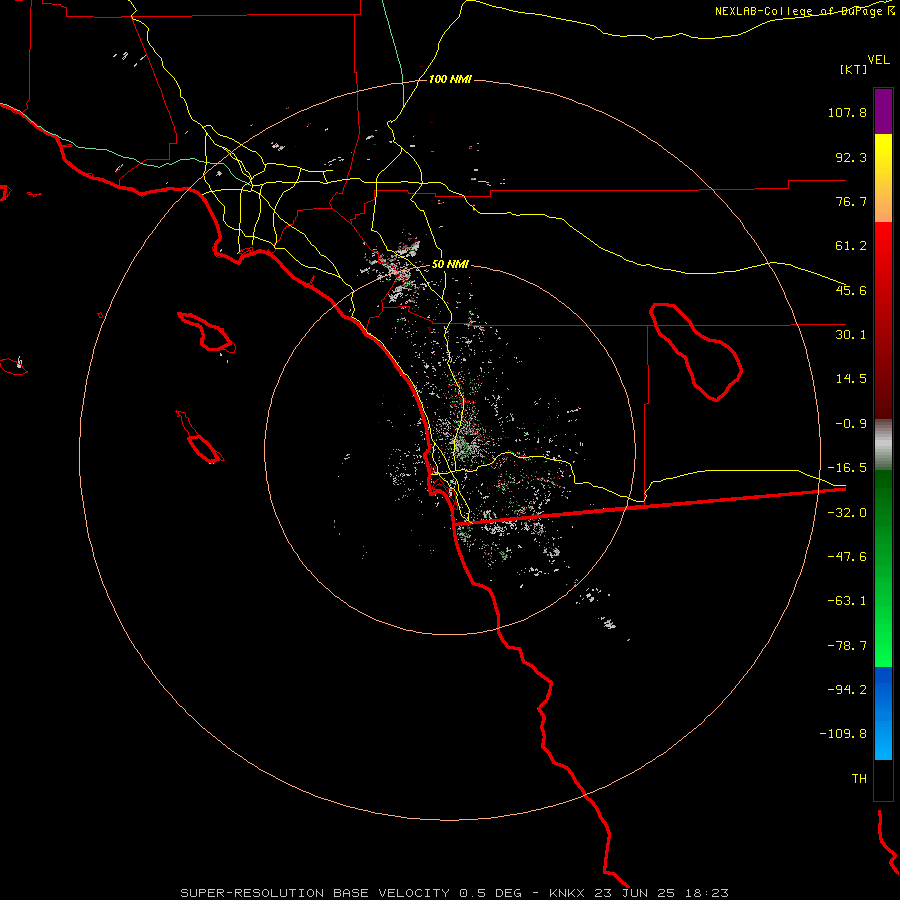Click the -47.6 legend value

[847, 557]
